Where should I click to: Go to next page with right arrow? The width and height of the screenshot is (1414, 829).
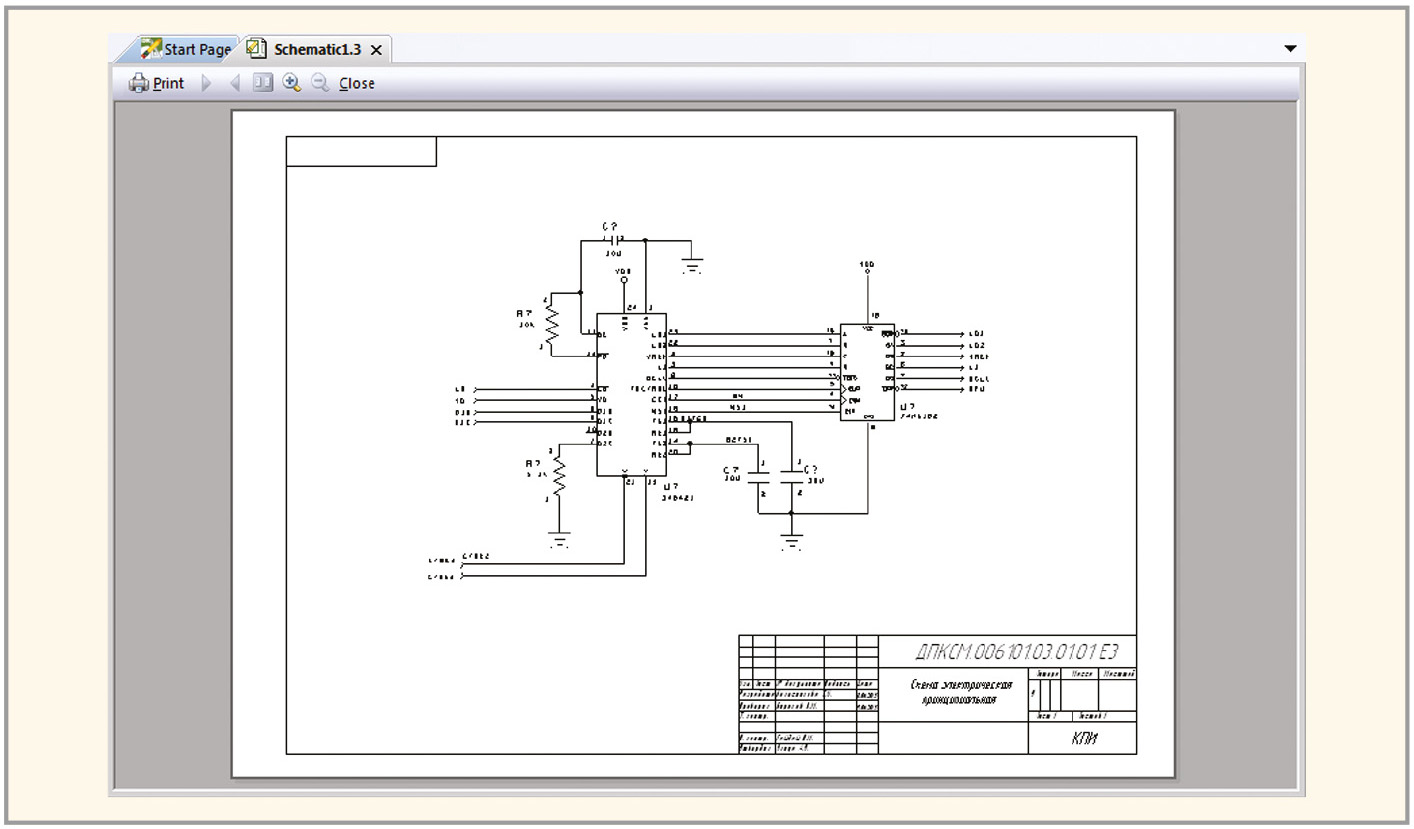coord(207,84)
